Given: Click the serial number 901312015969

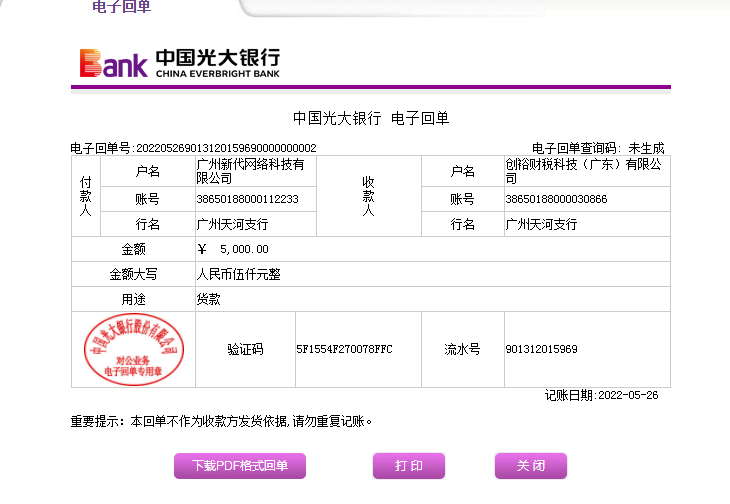Looking at the screenshot, I should click(541, 349).
